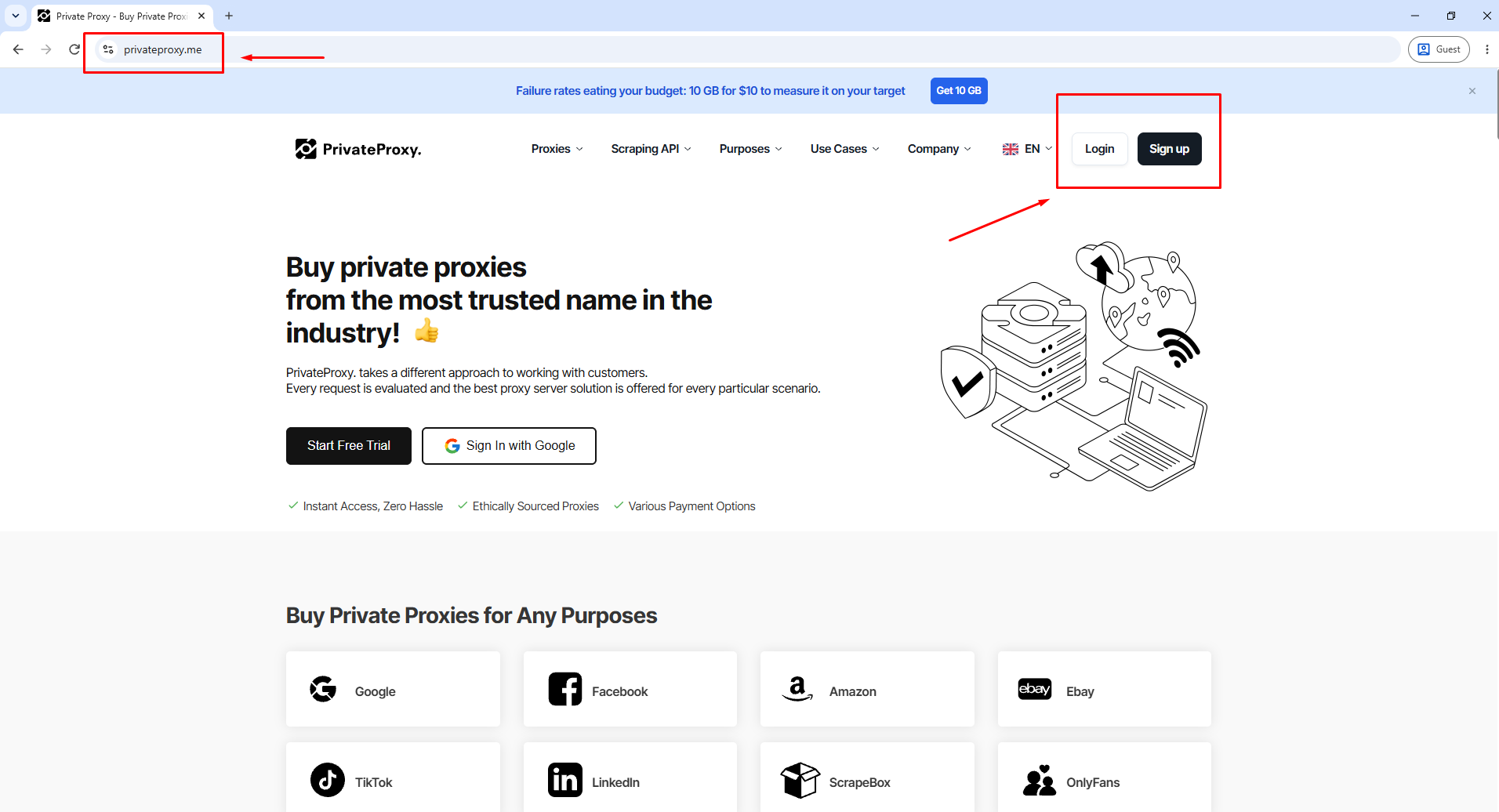Click the 'Various Payment Options' text
The height and width of the screenshot is (812, 1499).
pyautogui.click(x=691, y=506)
